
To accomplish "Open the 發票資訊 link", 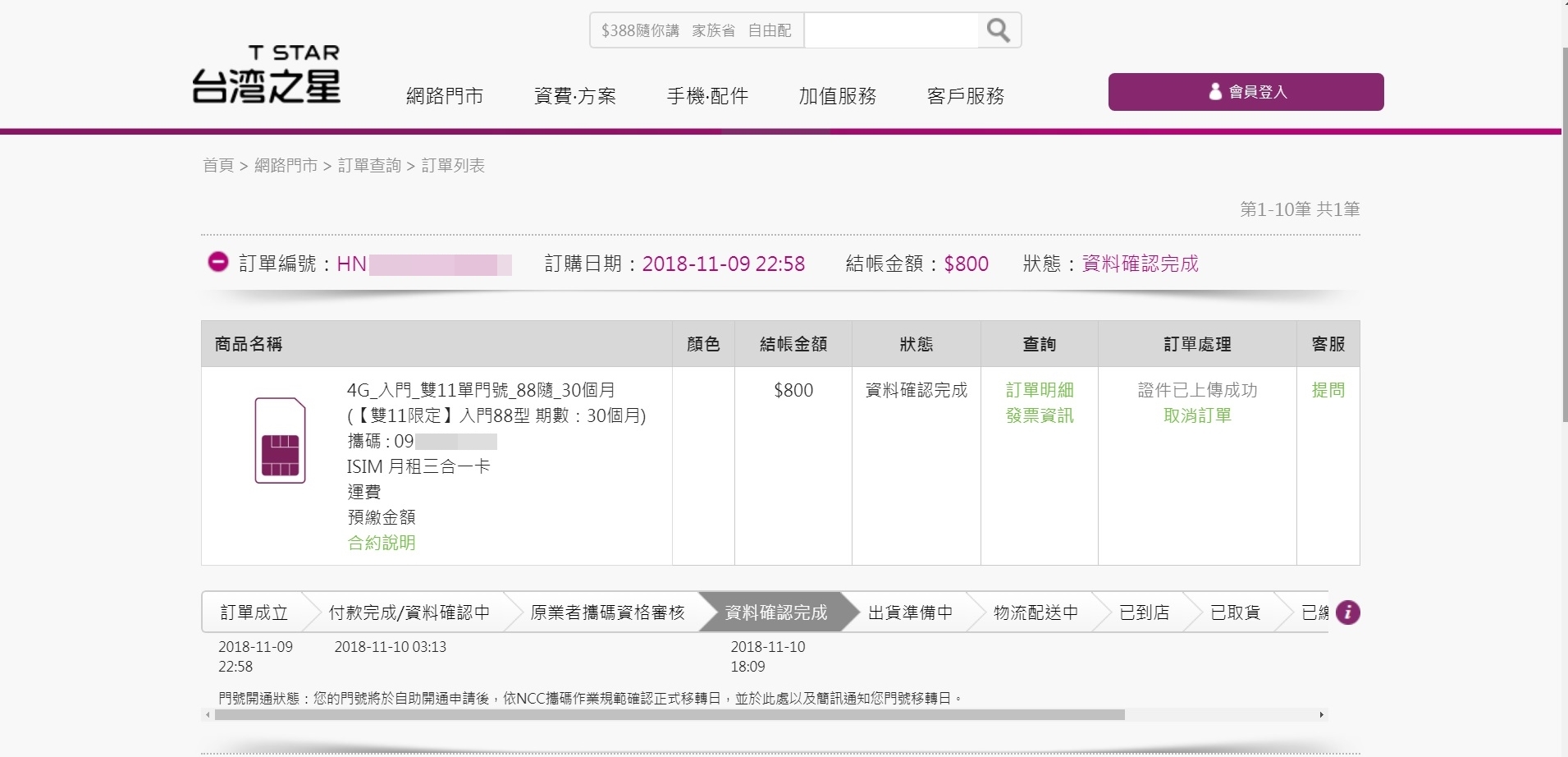I will 1040,415.
